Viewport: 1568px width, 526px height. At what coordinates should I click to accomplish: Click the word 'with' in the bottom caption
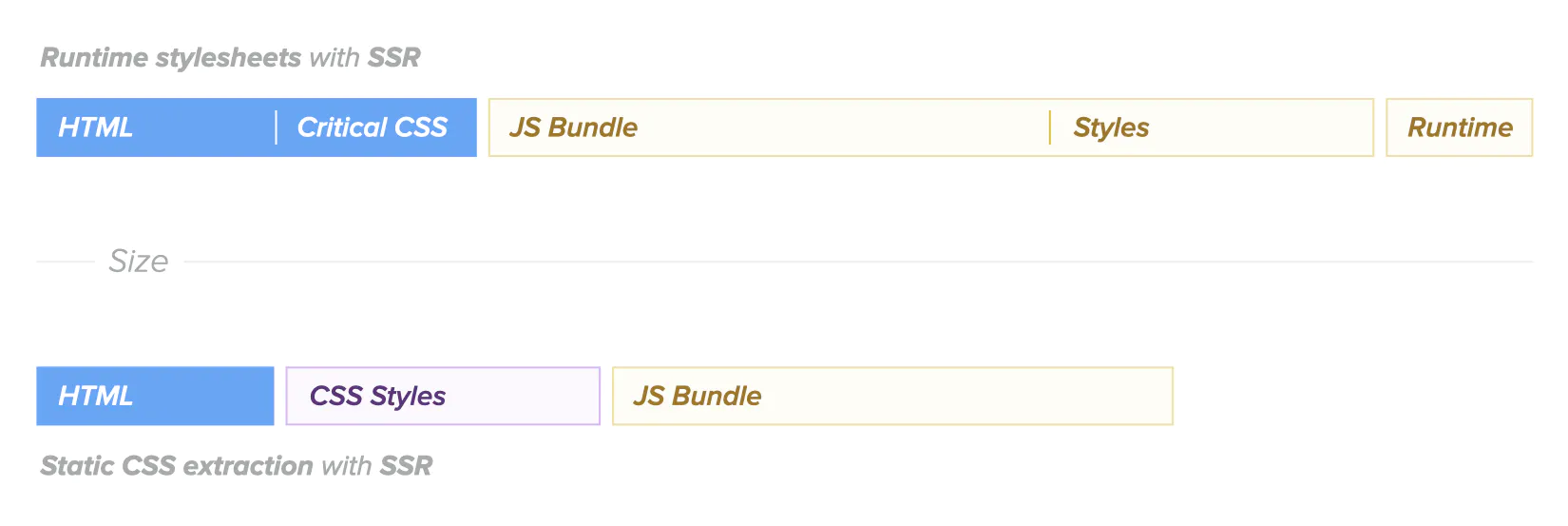click(346, 466)
